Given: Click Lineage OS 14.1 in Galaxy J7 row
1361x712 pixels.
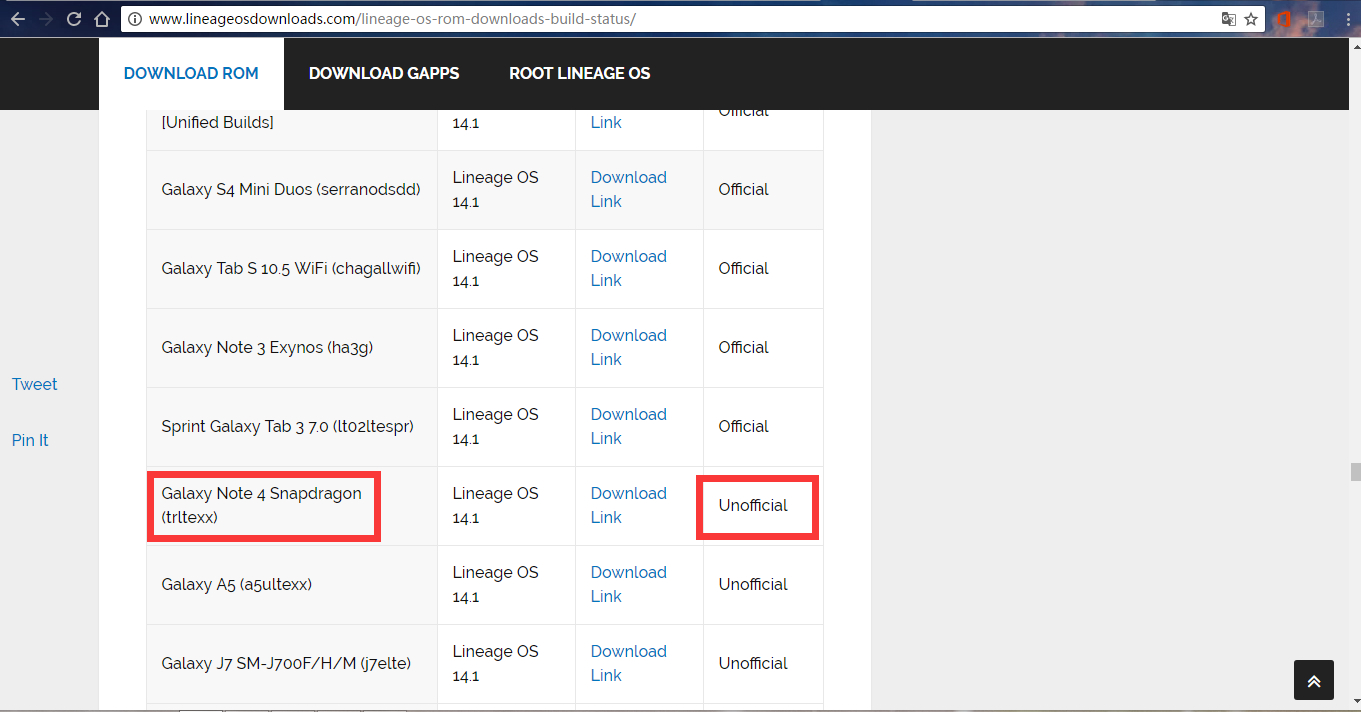Looking at the screenshot, I should pos(495,663).
